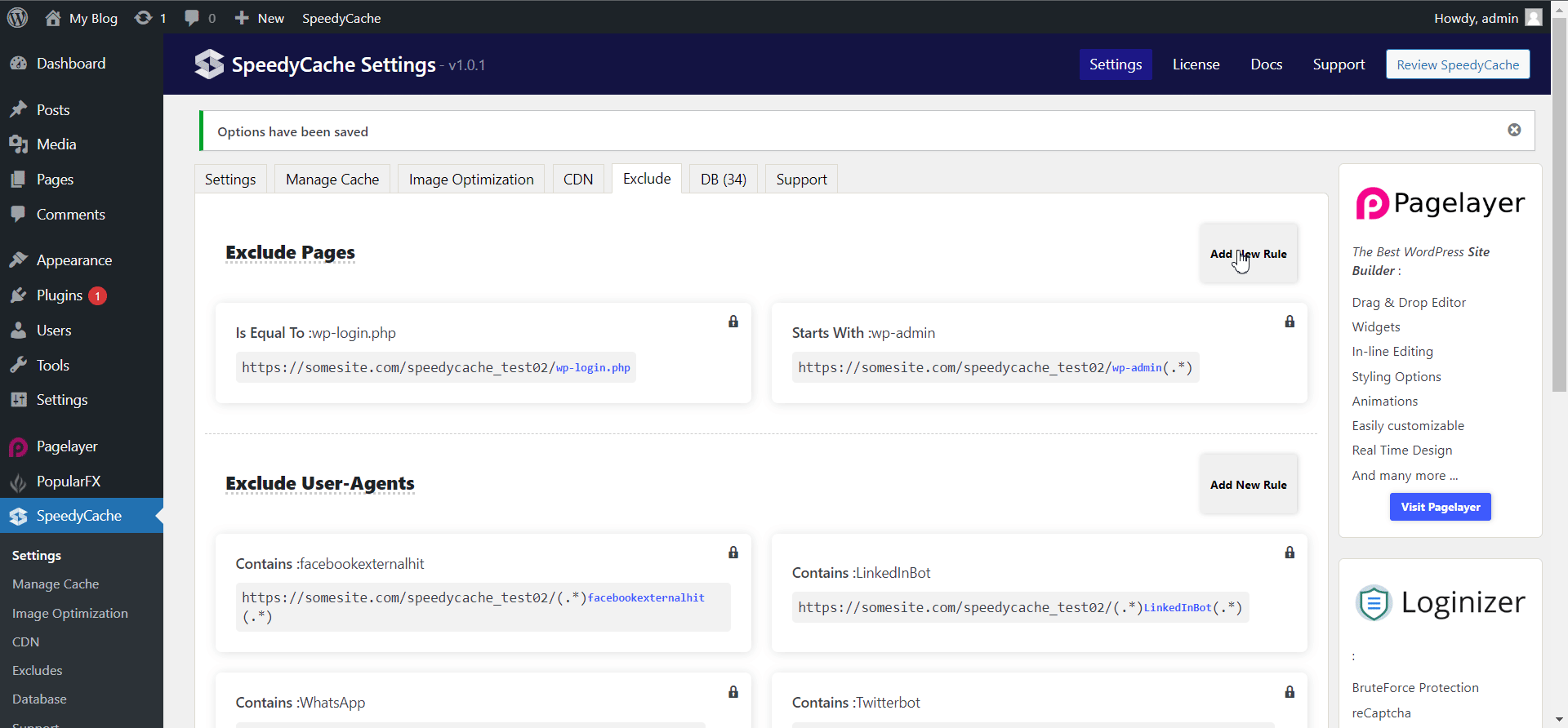Click the lock icon on the wp-login.php rule

tap(733, 322)
